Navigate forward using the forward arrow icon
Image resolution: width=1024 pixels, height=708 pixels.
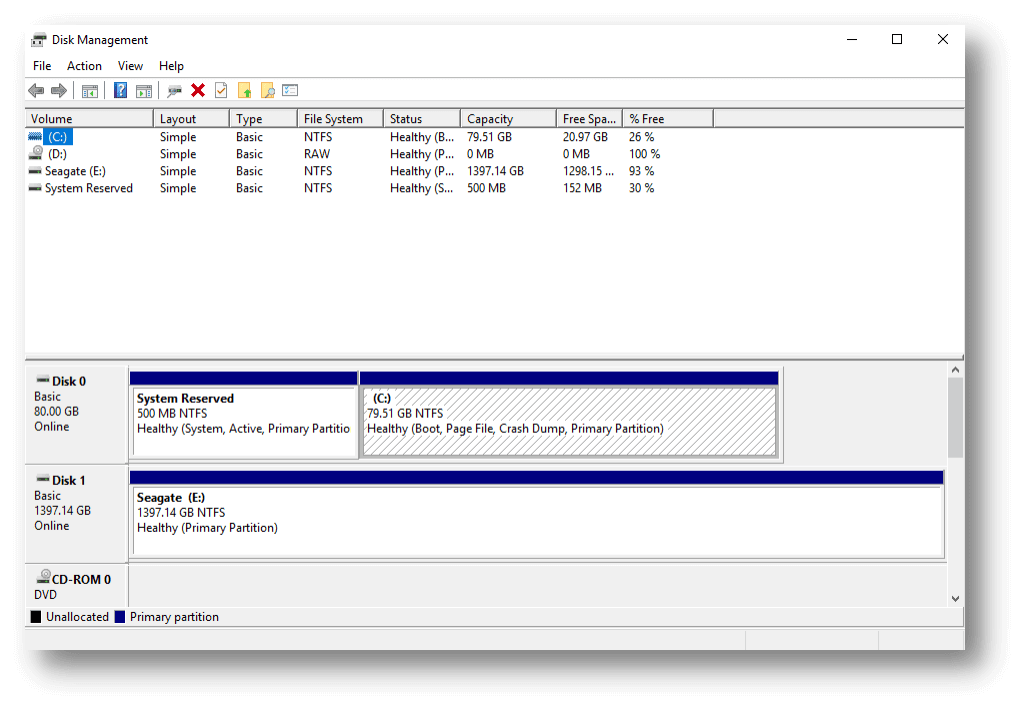[58, 90]
